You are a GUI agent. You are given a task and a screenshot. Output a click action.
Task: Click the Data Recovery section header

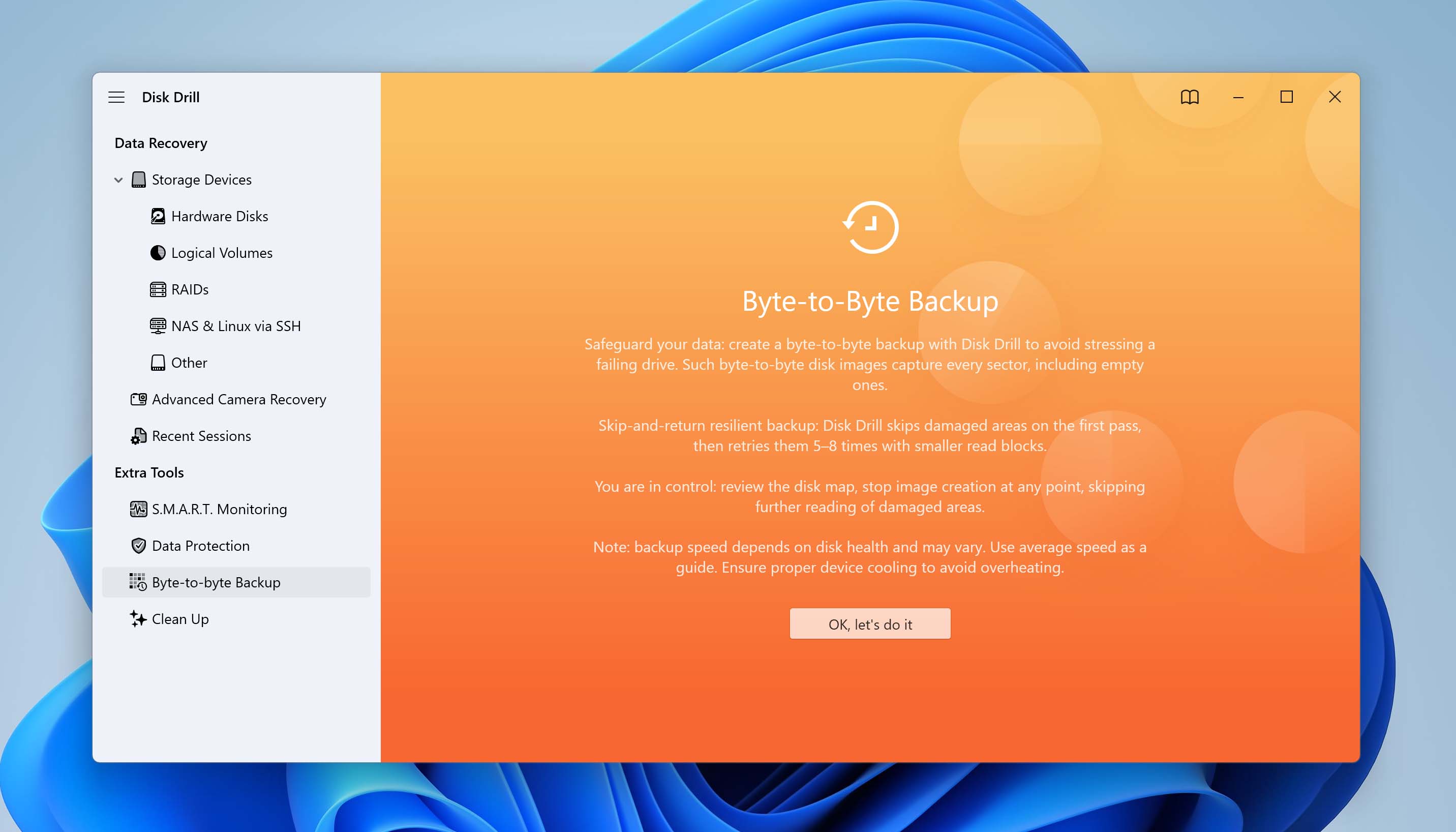[161, 143]
